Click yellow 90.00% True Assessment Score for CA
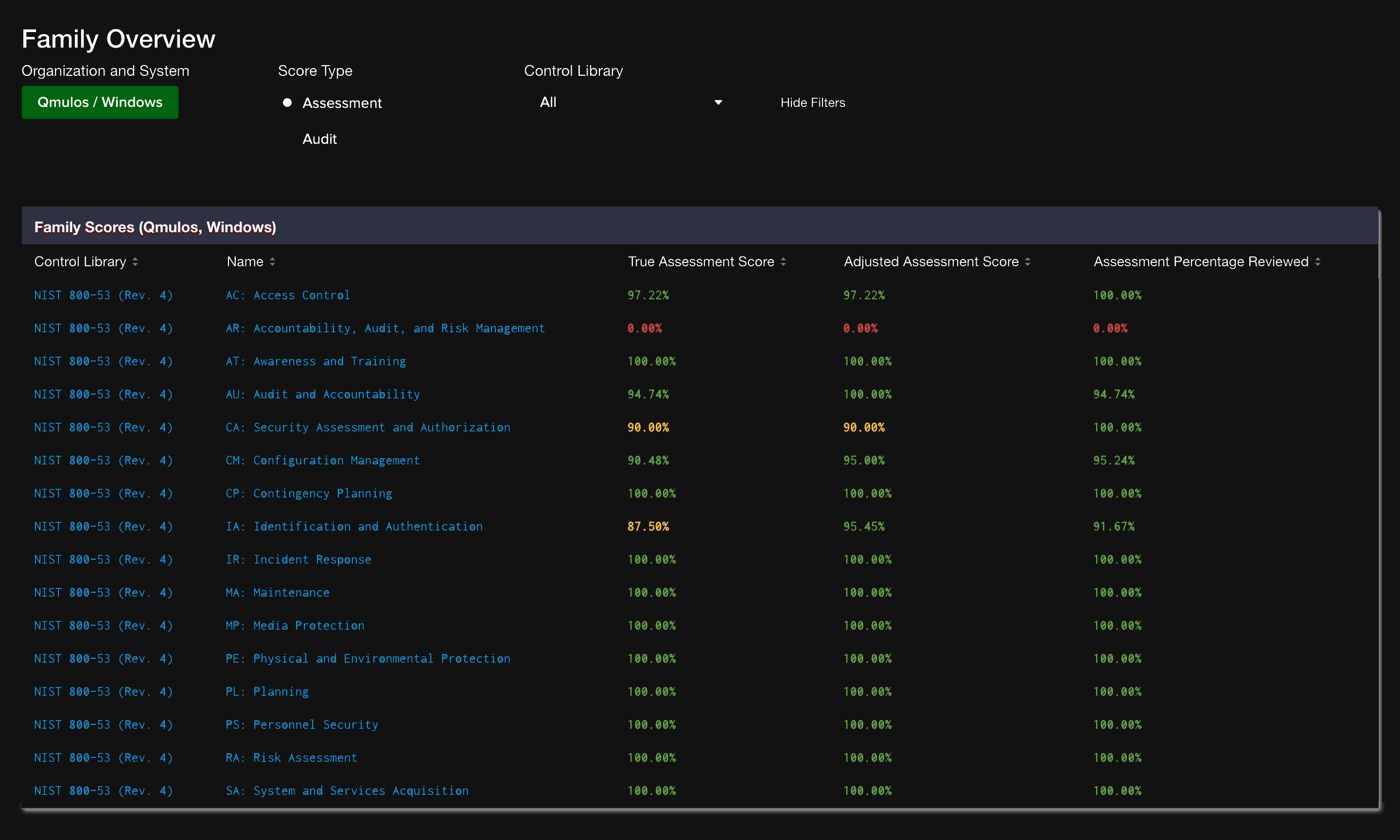 point(648,428)
